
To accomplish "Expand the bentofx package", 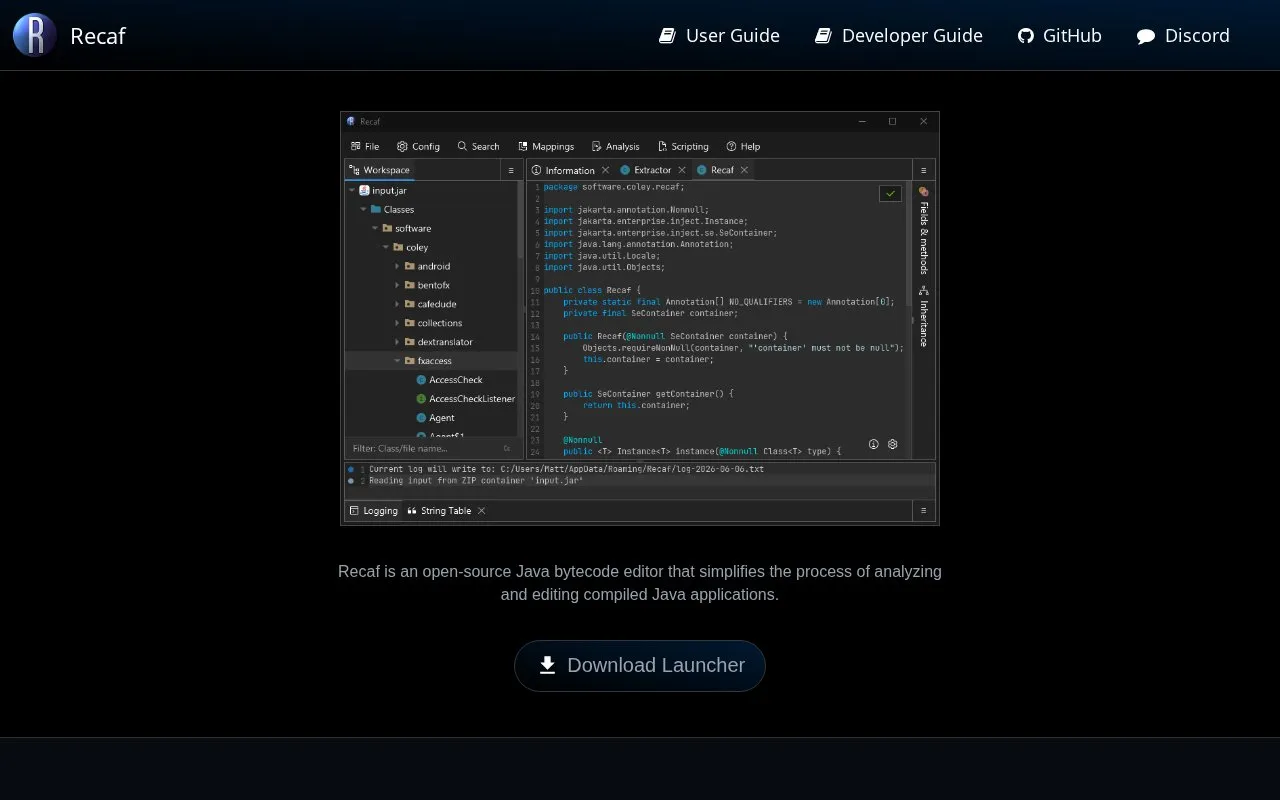I will 397,285.
